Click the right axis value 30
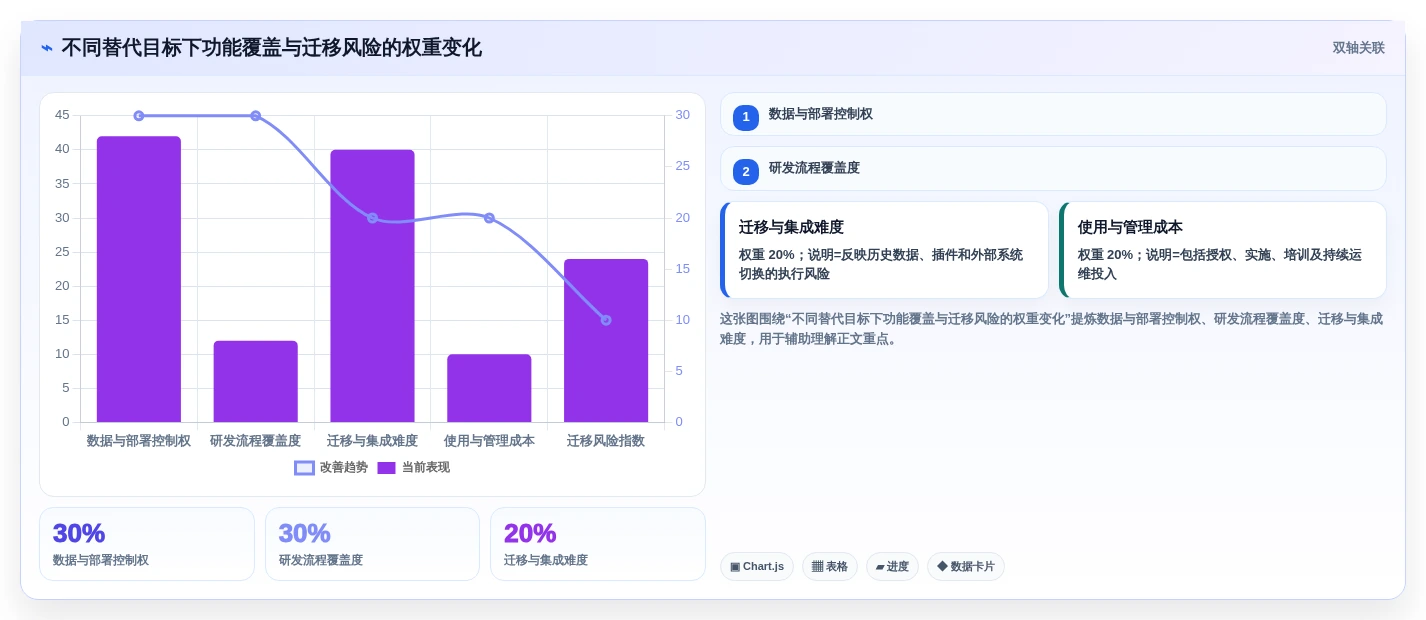Screen dimensions: 1426x620 tap(682, 115)
